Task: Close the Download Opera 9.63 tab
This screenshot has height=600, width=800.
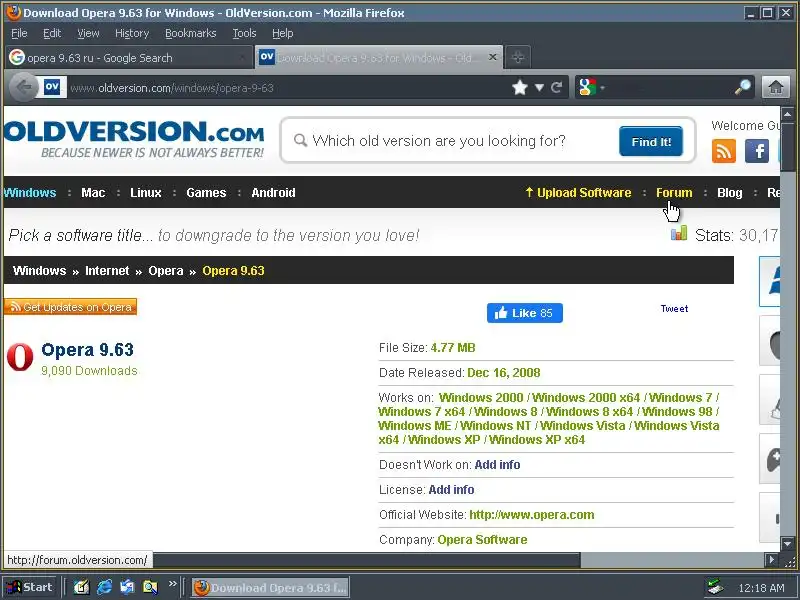Action: (493, 57)
